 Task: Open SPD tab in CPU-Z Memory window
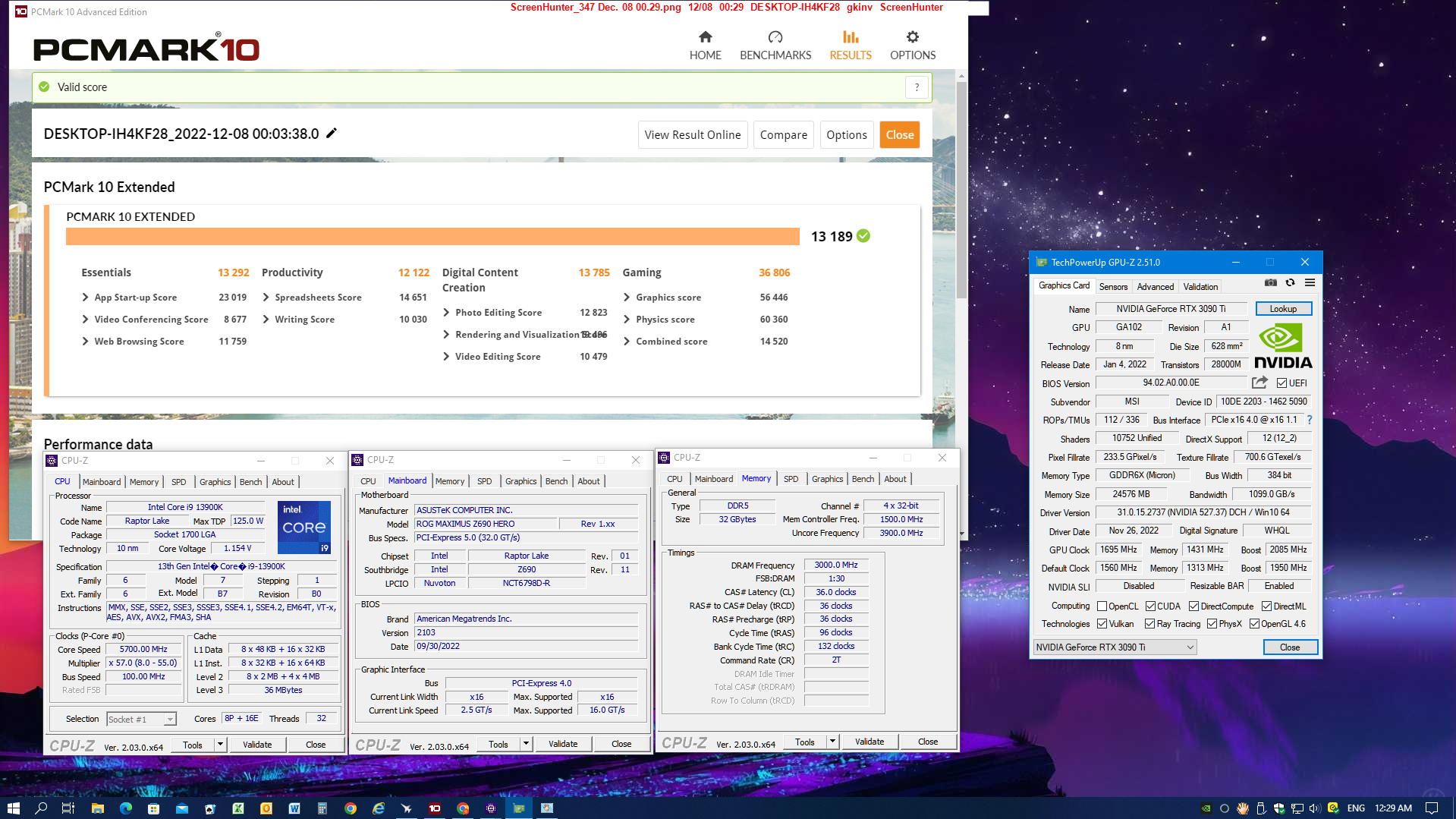[791, 479]
